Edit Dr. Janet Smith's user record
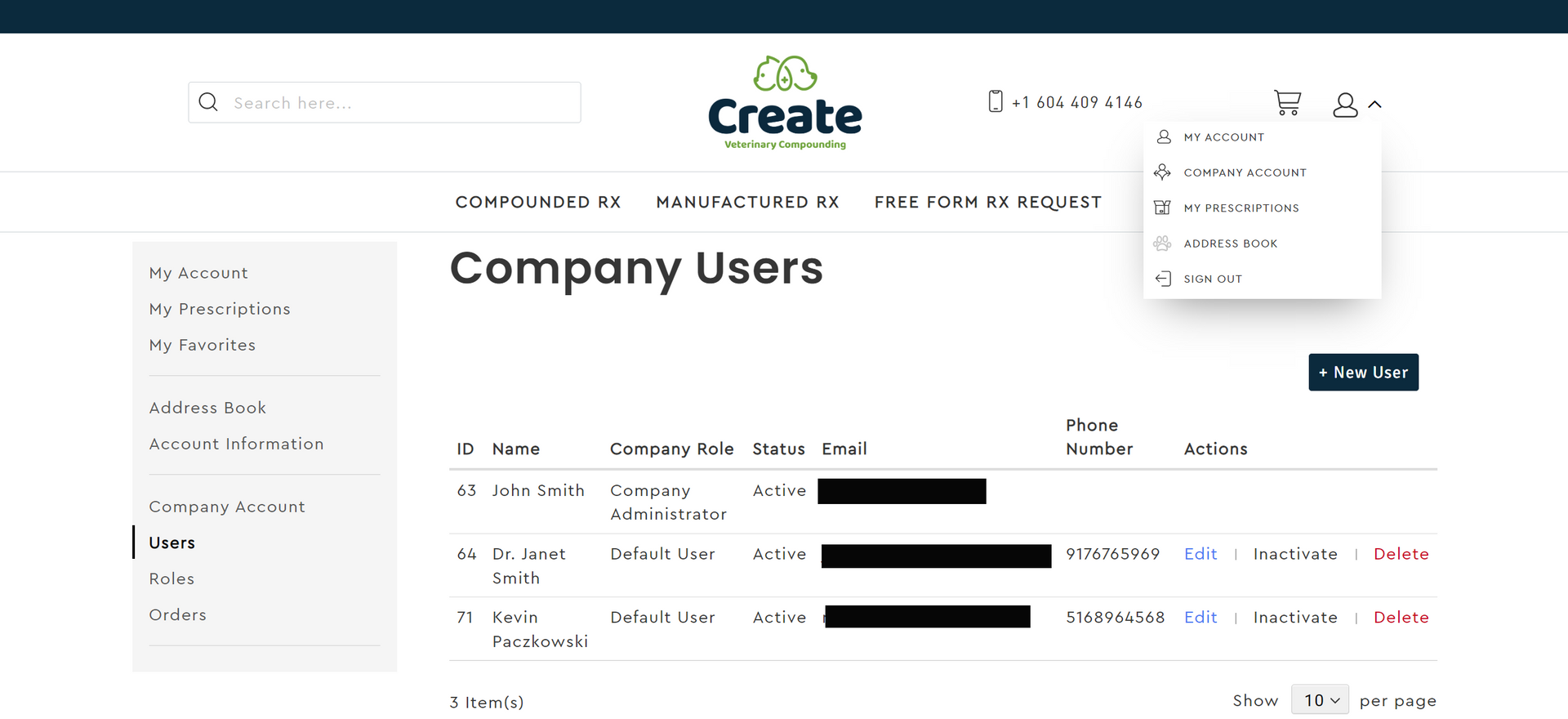Screen dimensions: 1568x719 pyautogui.click(x=1200, y=554)
